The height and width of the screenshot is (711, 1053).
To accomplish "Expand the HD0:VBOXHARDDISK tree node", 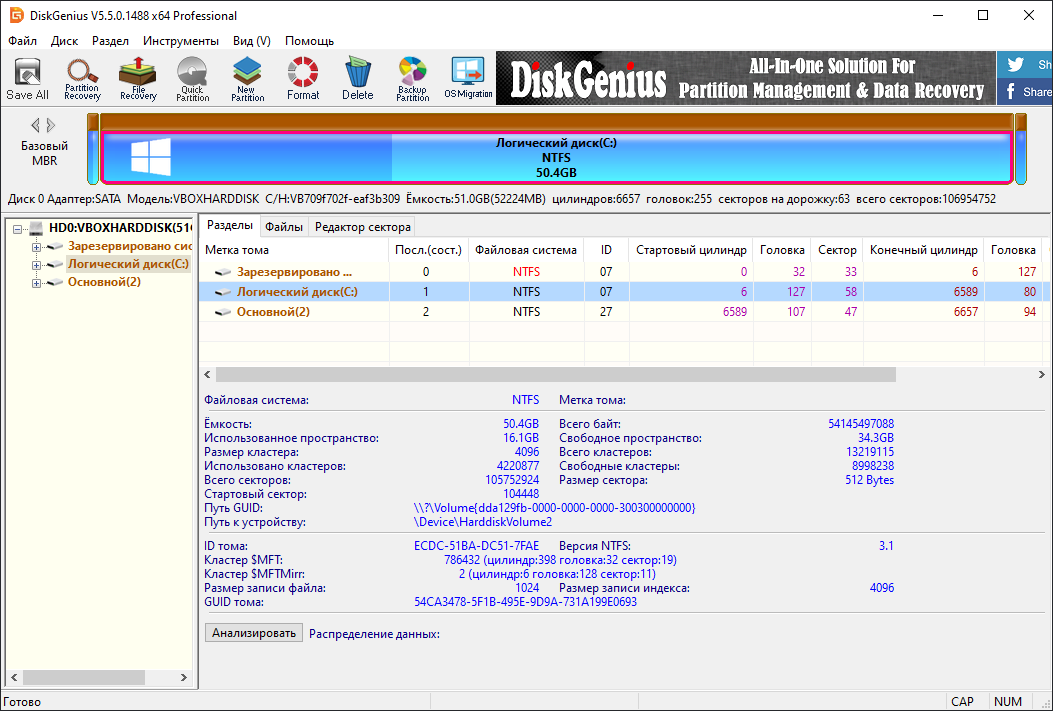I will [18, 229].
